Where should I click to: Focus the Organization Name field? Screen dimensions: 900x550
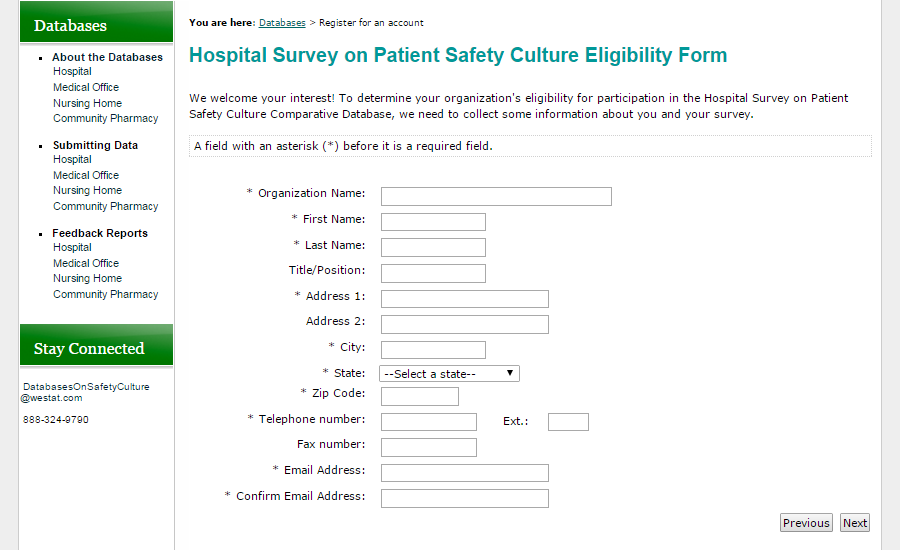(496, 196)
